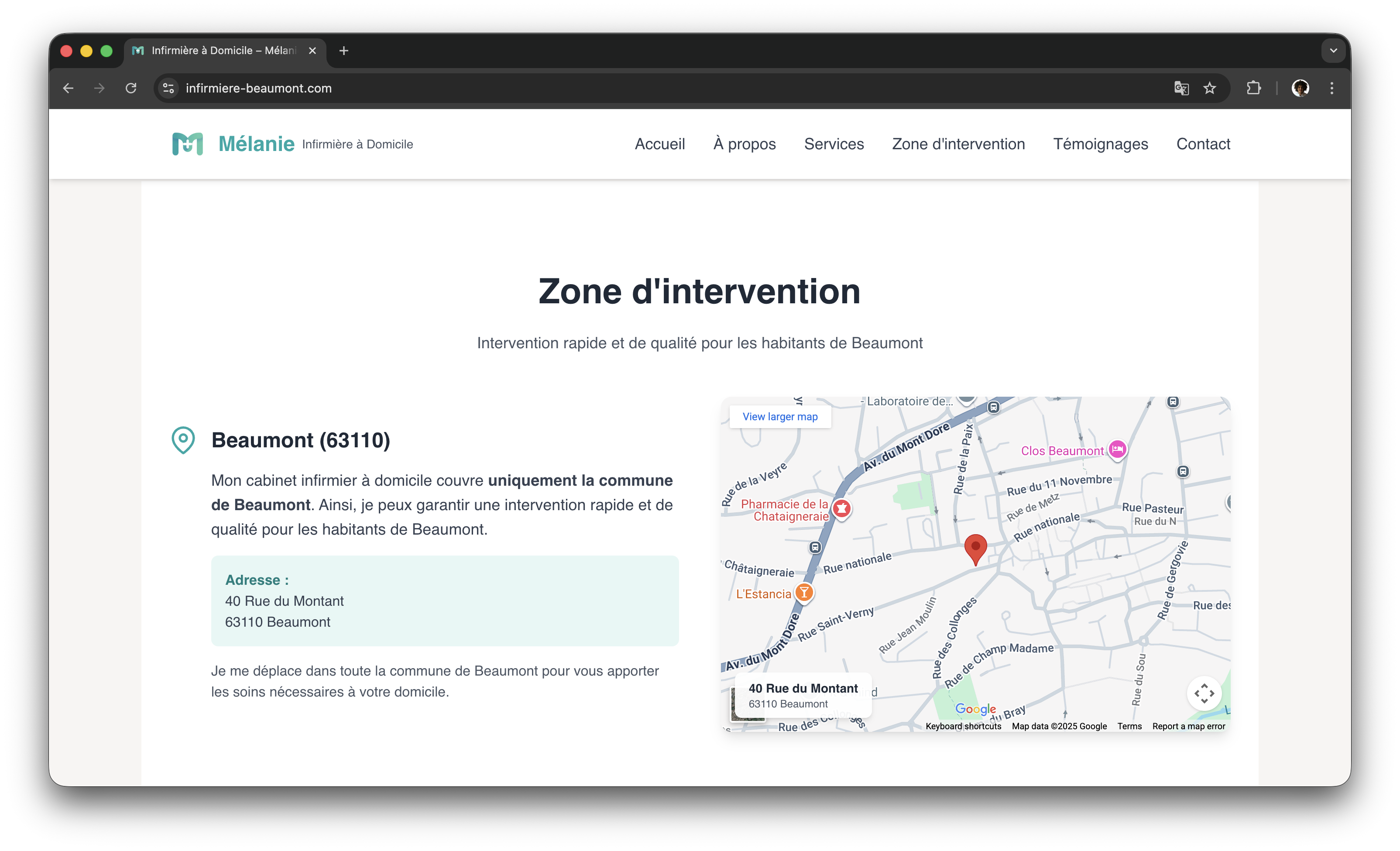Open the Chrome three-dot menu
This screenshot has width=1400, height=851.
pos(1331,88)
